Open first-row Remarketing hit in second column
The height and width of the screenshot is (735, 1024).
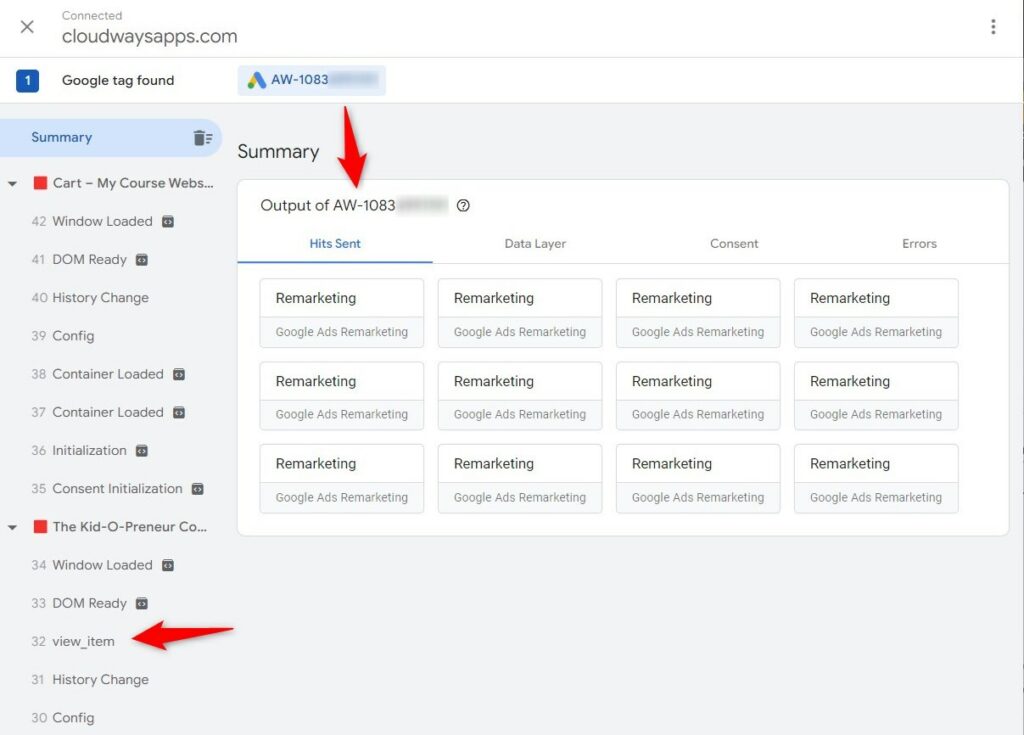[520, 313]
